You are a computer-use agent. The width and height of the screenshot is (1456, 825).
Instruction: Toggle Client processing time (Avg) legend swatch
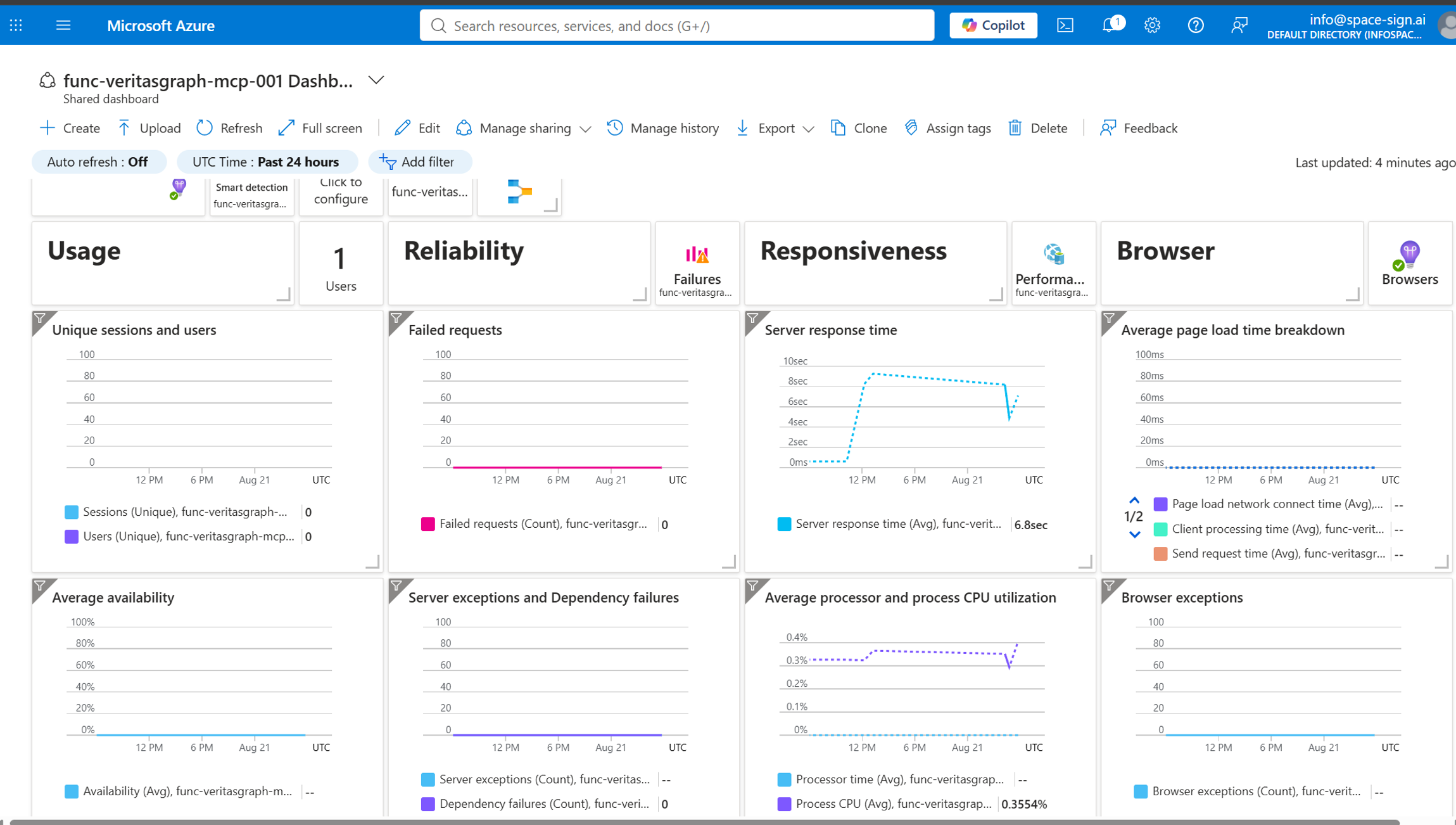[x=1160, y=529]
